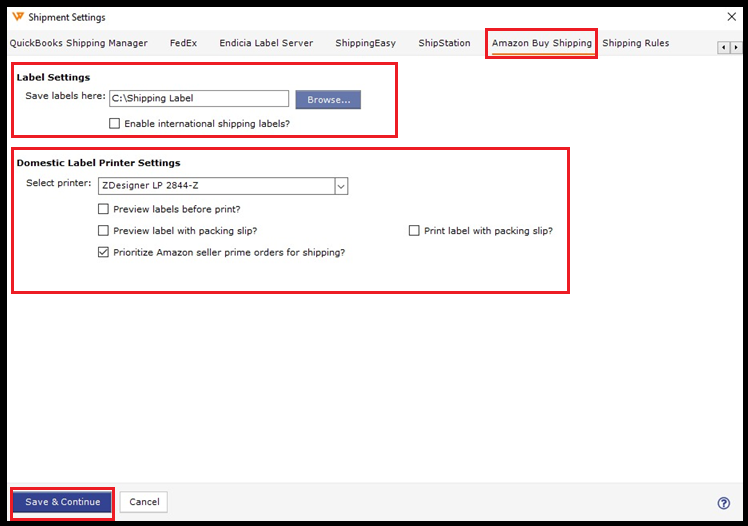
Task: Go to the ShippingEasy tab
Action: point(365,43)
